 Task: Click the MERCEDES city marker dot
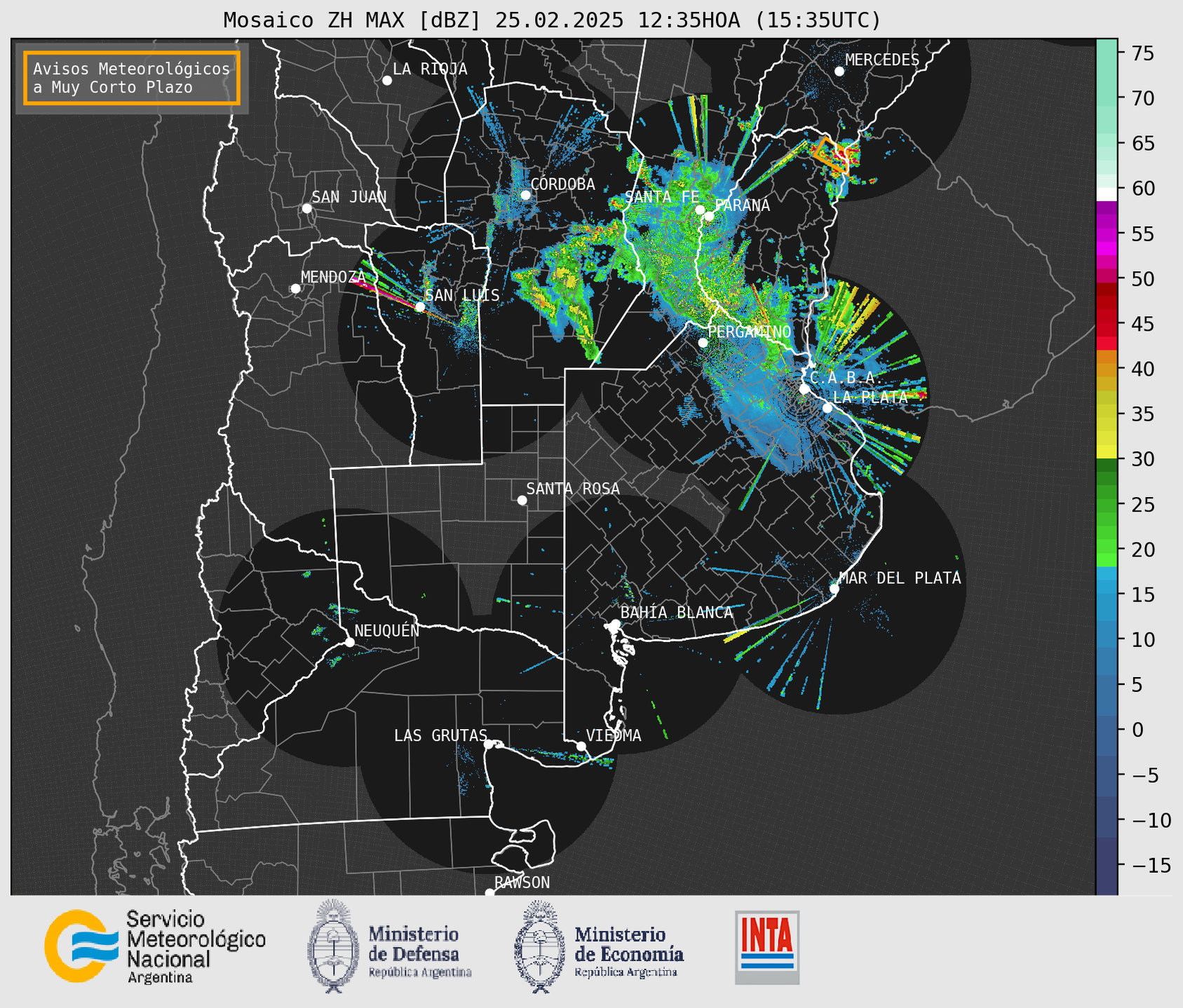pos(839,71)
